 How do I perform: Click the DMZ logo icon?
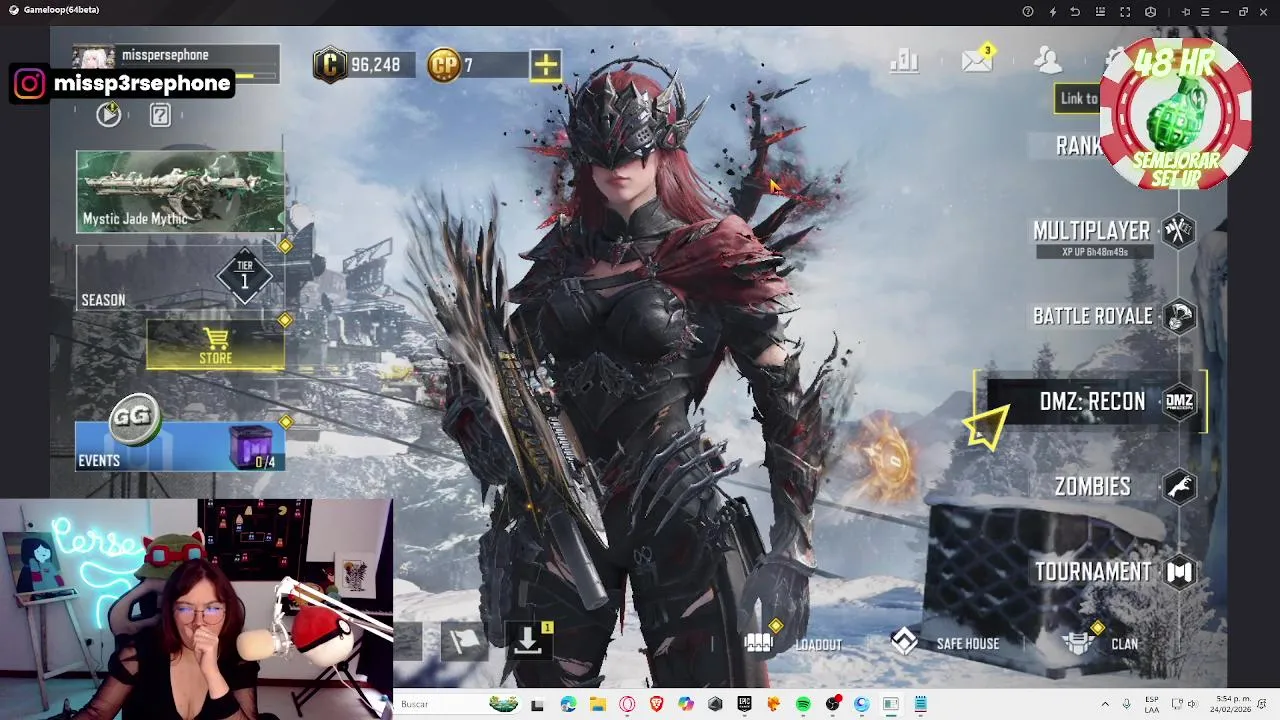(1180, 401)
